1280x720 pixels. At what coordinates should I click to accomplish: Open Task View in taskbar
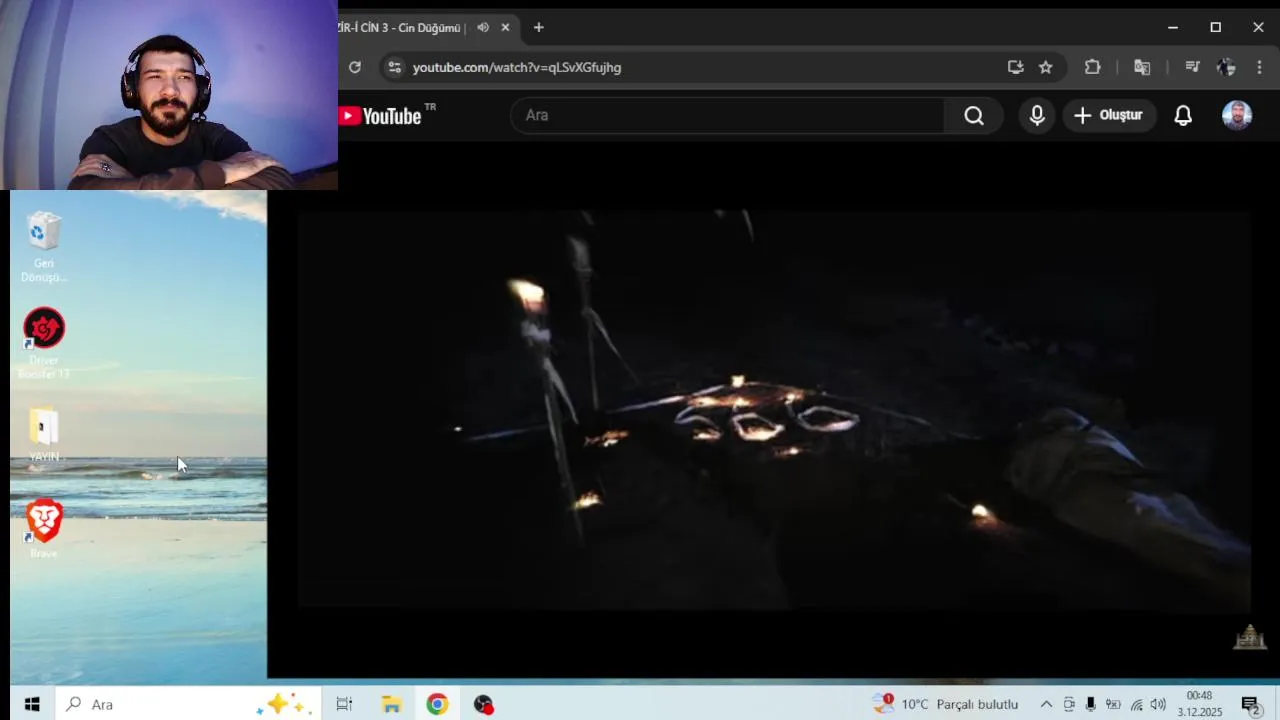[x=344, y=704]
